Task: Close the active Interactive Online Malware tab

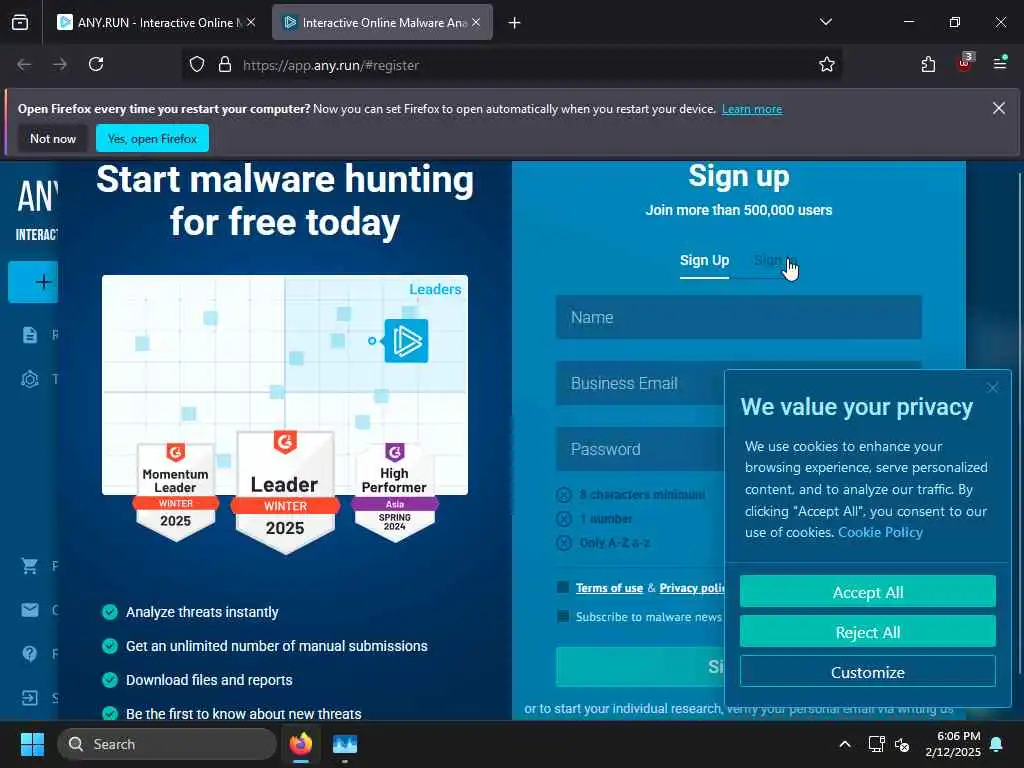Action: click(476, 23)
